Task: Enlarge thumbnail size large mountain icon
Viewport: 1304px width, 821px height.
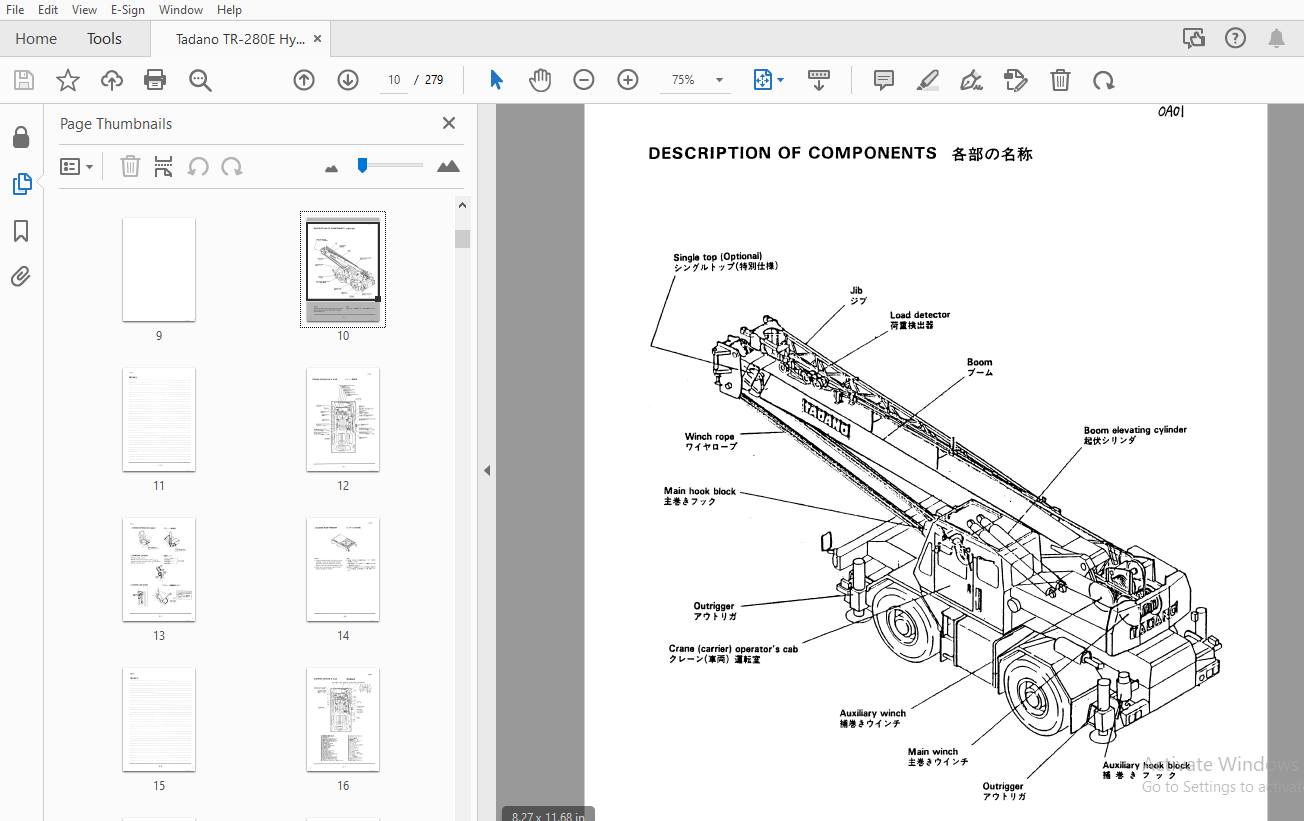Action: (x=449, y=166)
